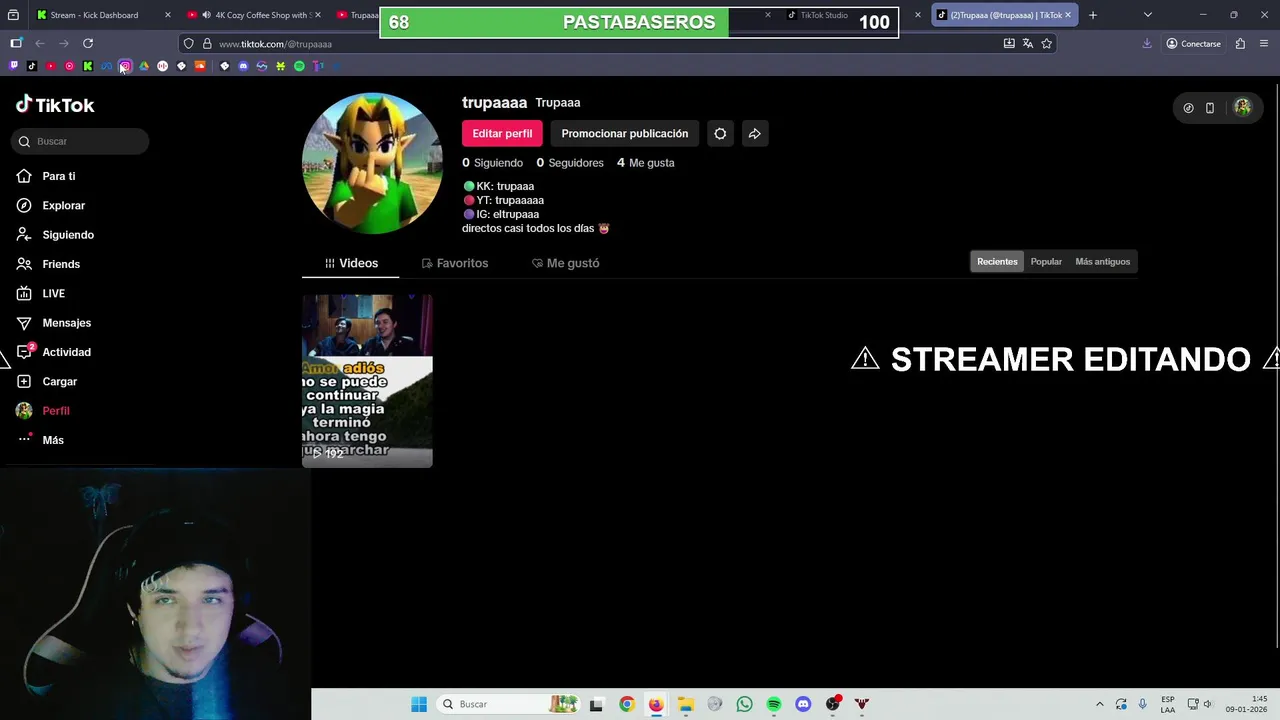
Task: Open the video thumbnail with 192 views
Action: point(367,381)
